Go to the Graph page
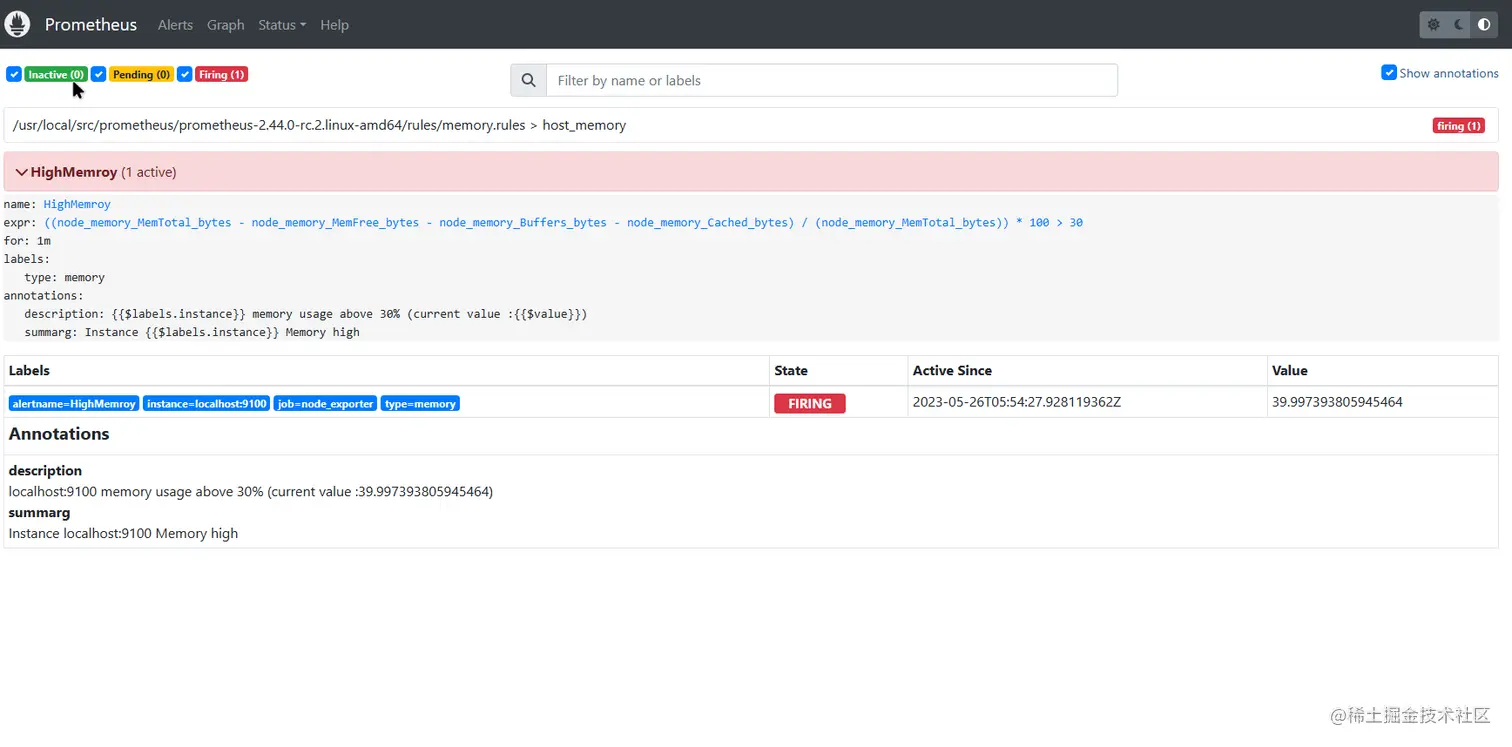The image size is (1512, 747). (x=226, y=25)
